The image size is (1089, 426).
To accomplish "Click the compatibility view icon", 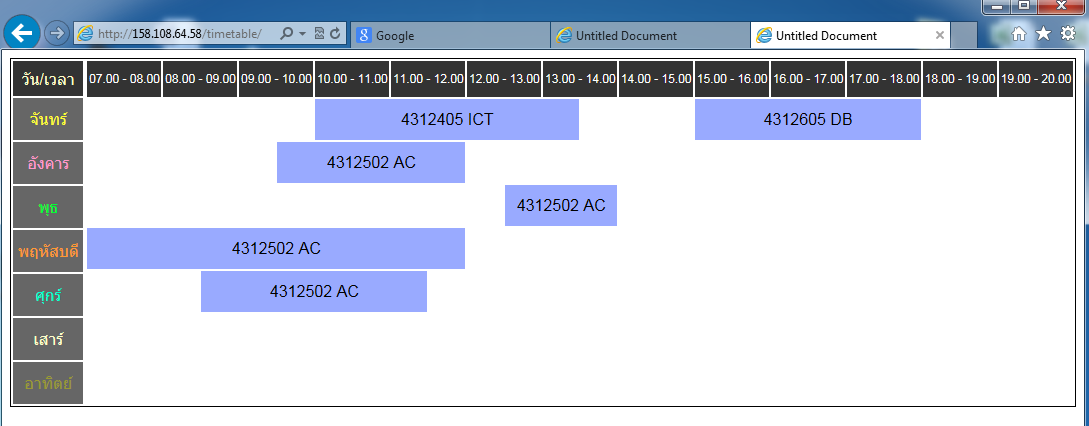I will click(319, 34).
